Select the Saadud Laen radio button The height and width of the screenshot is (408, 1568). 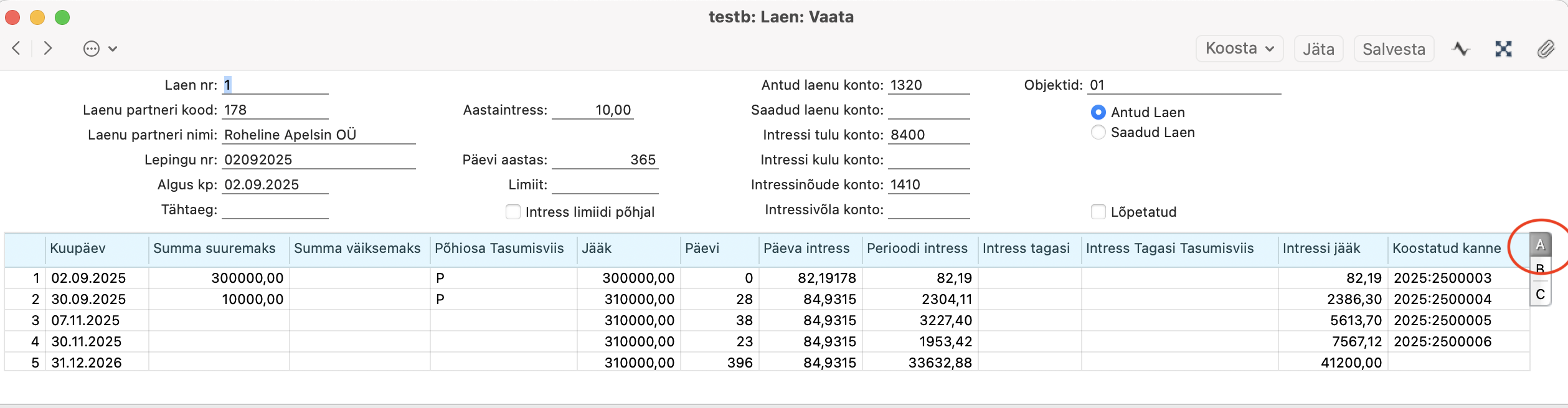(1098, 132)
